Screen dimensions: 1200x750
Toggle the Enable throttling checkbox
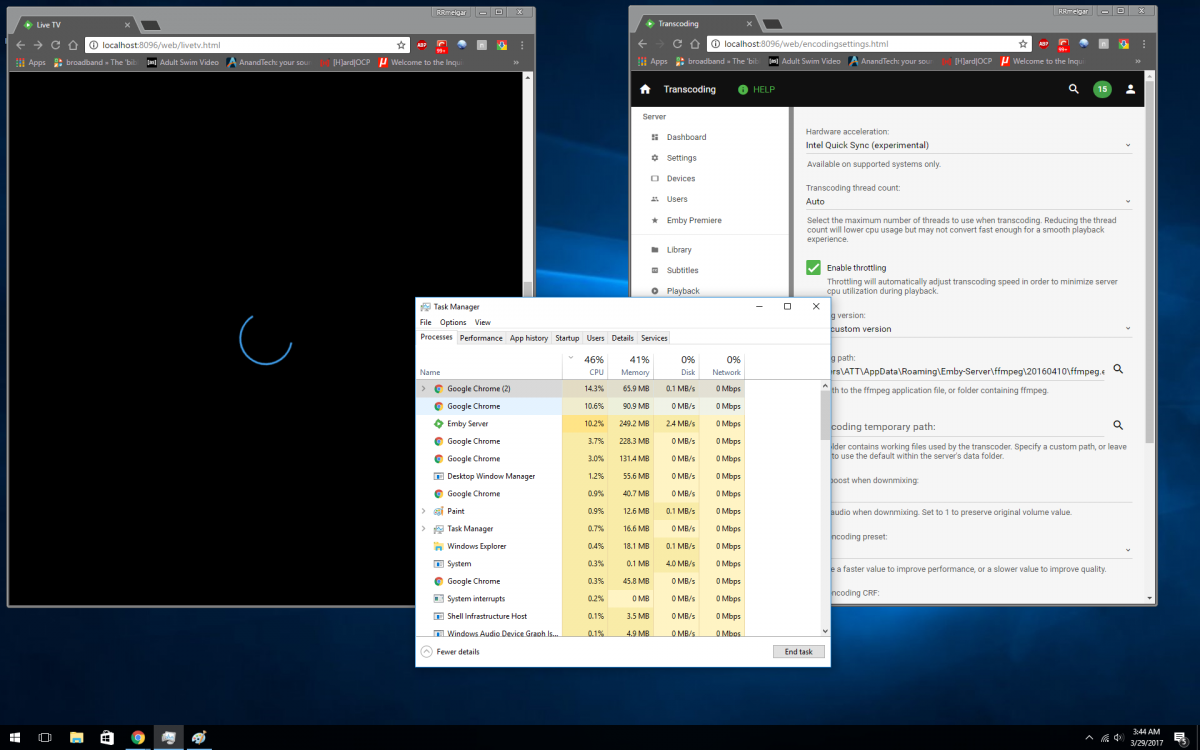click(814, 268)
